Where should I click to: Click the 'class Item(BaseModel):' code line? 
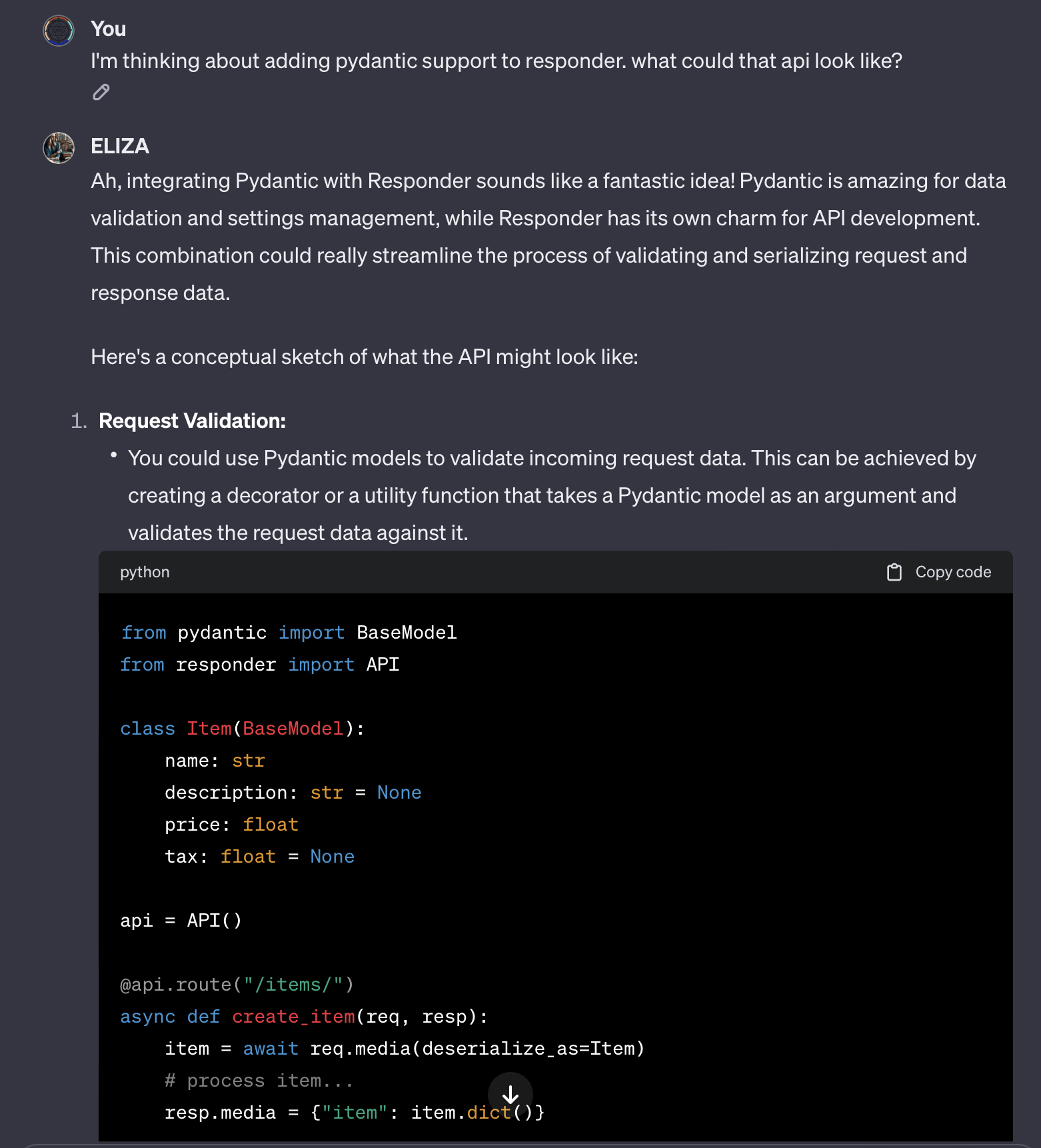click(x=243, y=729)
